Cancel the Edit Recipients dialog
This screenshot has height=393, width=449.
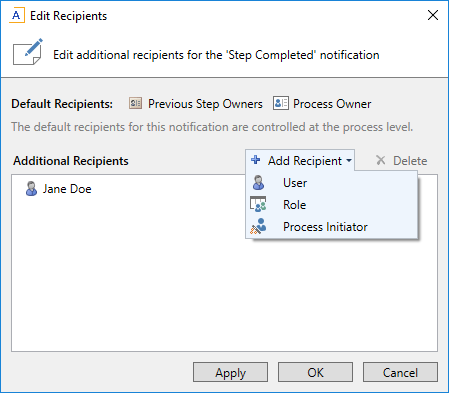point(400,372)
